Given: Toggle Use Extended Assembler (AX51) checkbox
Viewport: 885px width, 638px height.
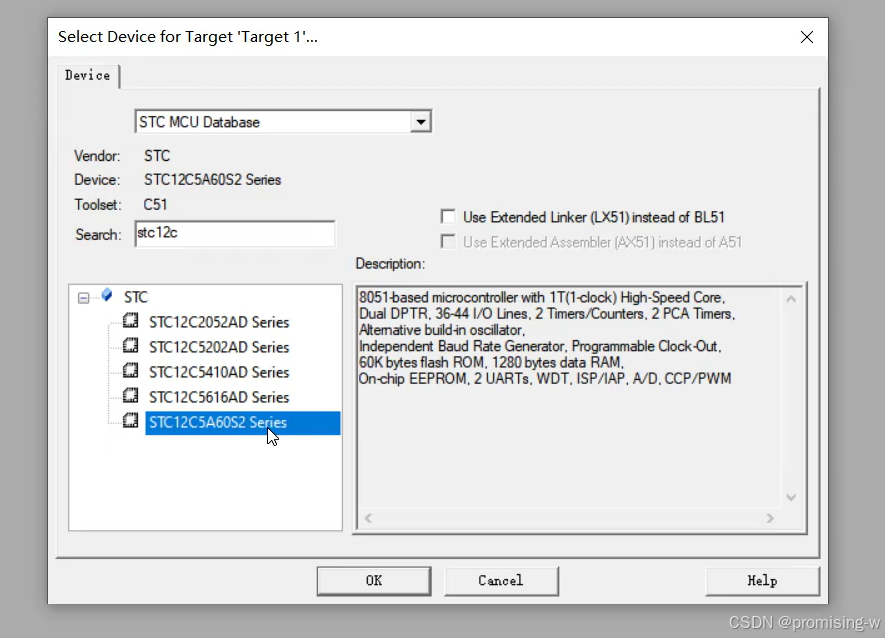Looking at the screenshot, I should tap(448, 242).
